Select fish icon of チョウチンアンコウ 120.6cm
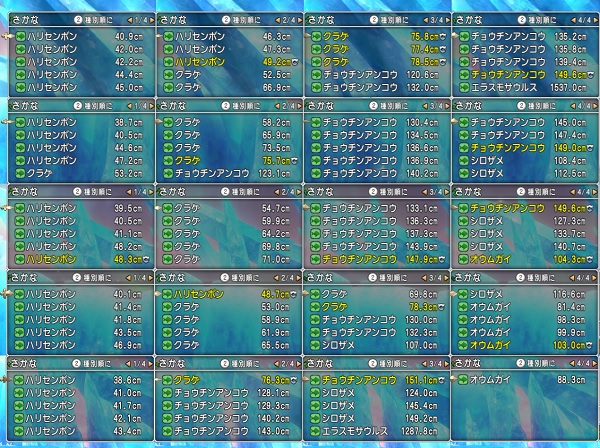Viewport: 600px width, 448px height. click(x=316, y=75)
